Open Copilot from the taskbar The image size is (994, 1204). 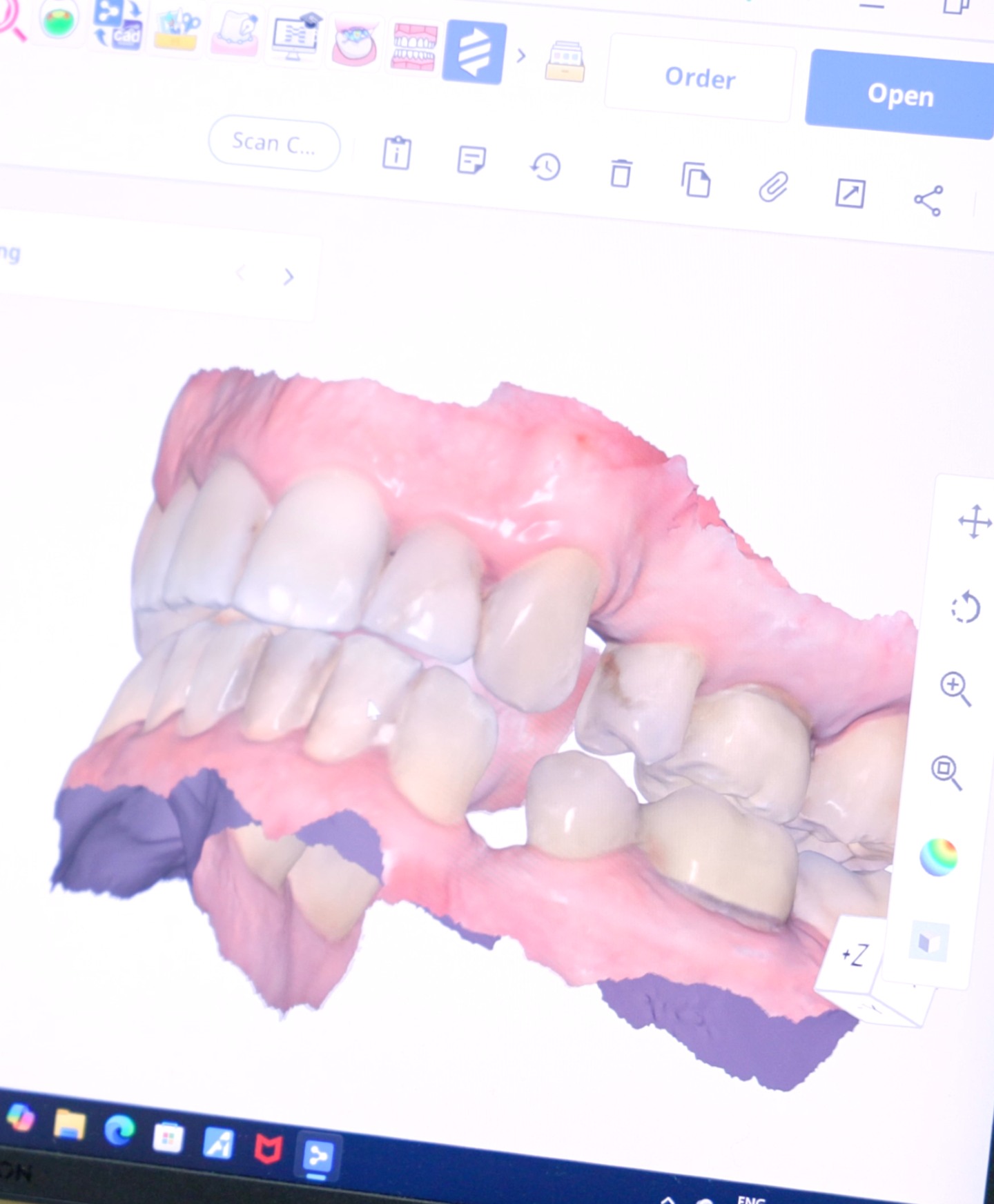(x=19, y=1117)
